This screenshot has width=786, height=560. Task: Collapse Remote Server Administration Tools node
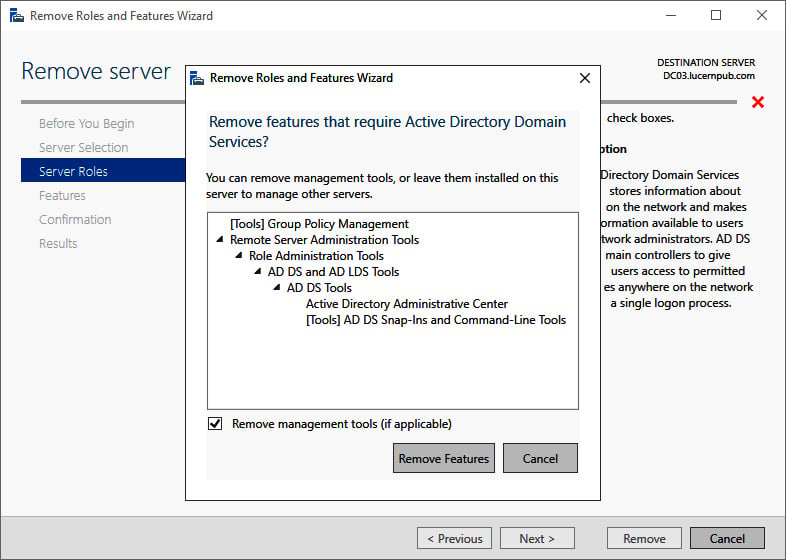tap(220, 240)
